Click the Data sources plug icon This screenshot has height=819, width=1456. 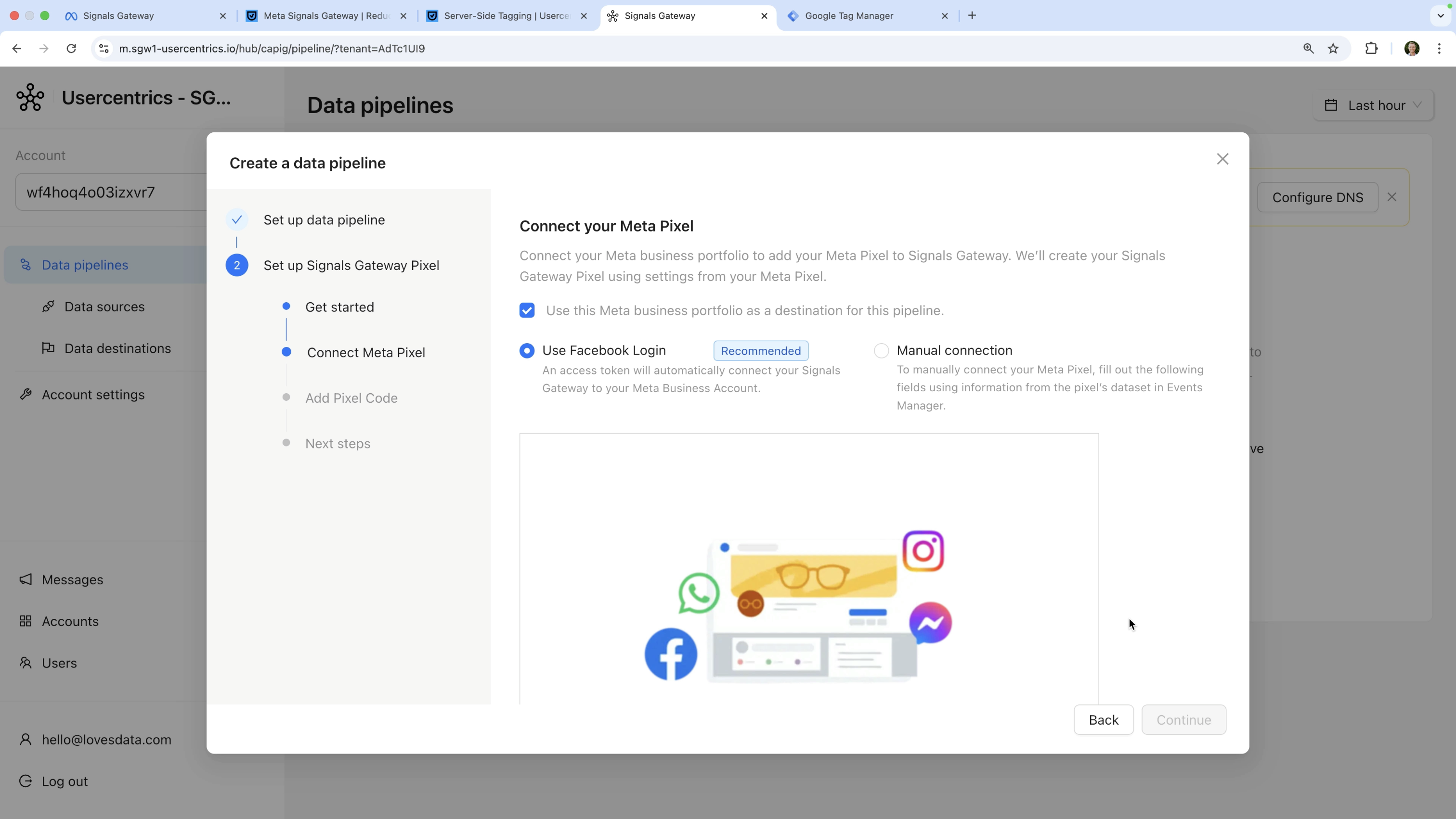(48, 306)
